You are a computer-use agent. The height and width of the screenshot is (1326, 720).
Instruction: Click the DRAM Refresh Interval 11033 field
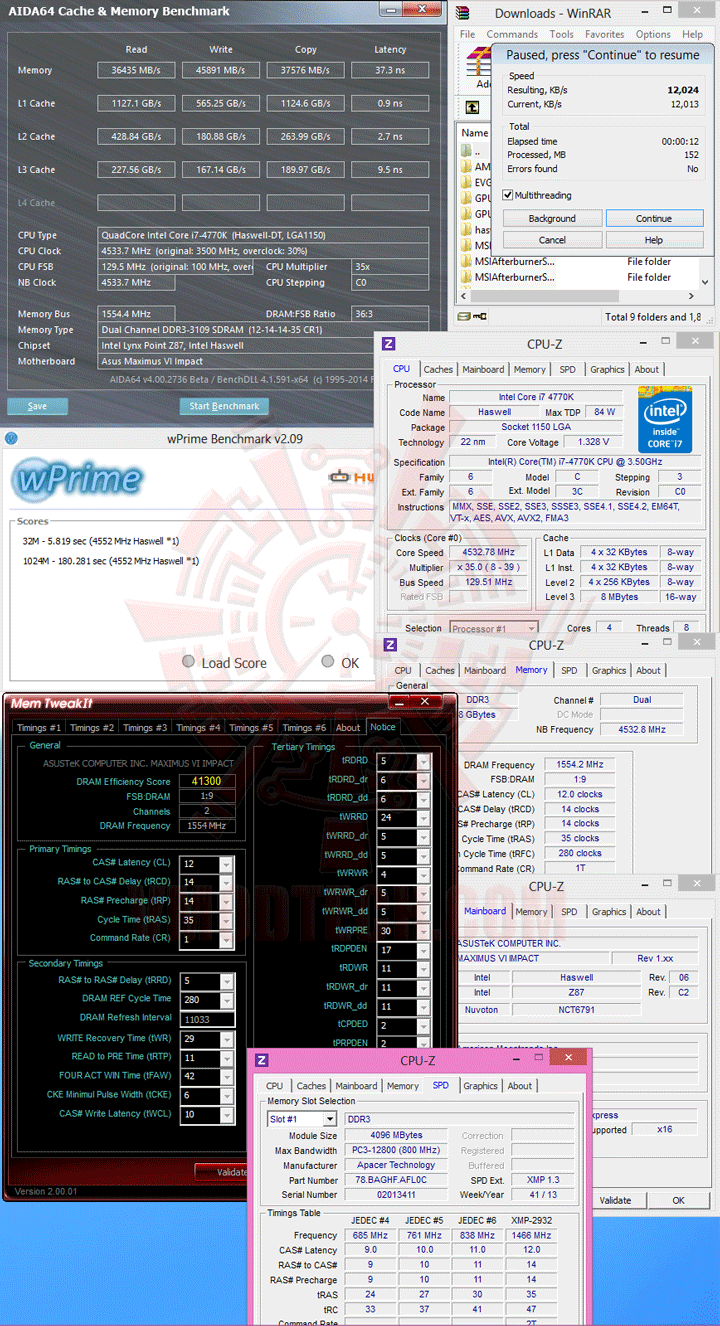coord(208,1019)
